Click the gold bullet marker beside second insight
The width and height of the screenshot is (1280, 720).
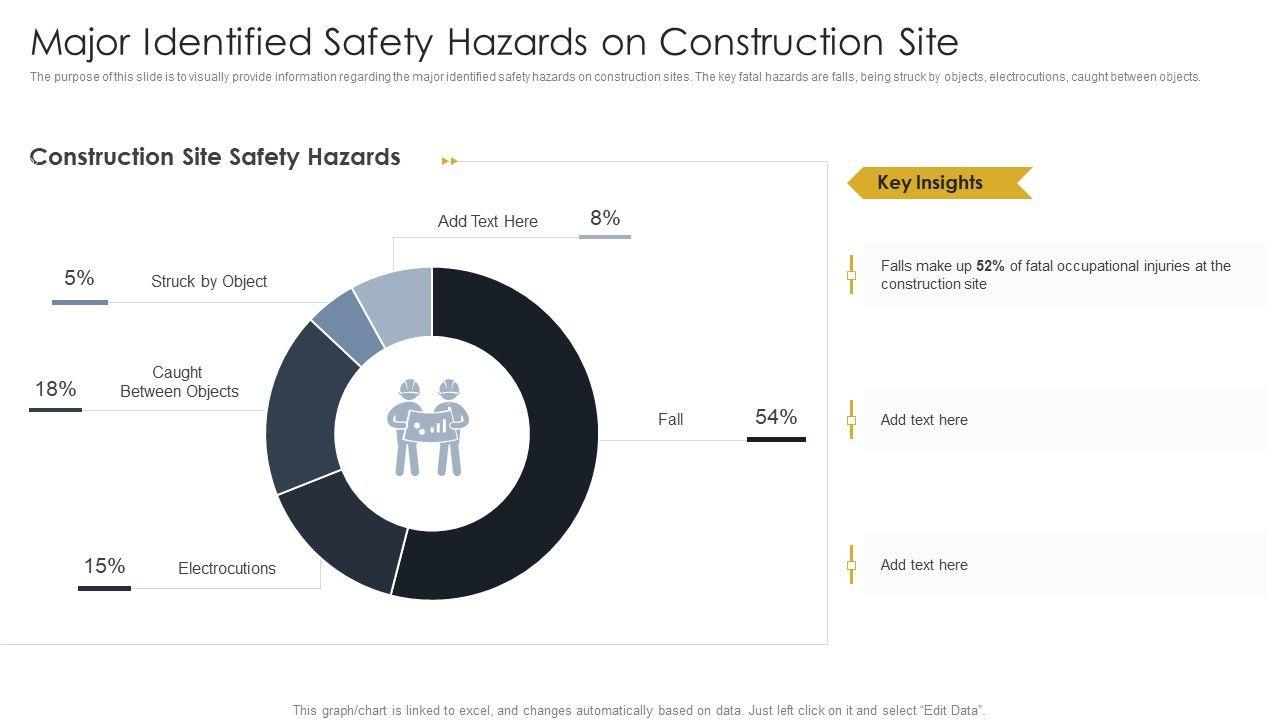851,420
